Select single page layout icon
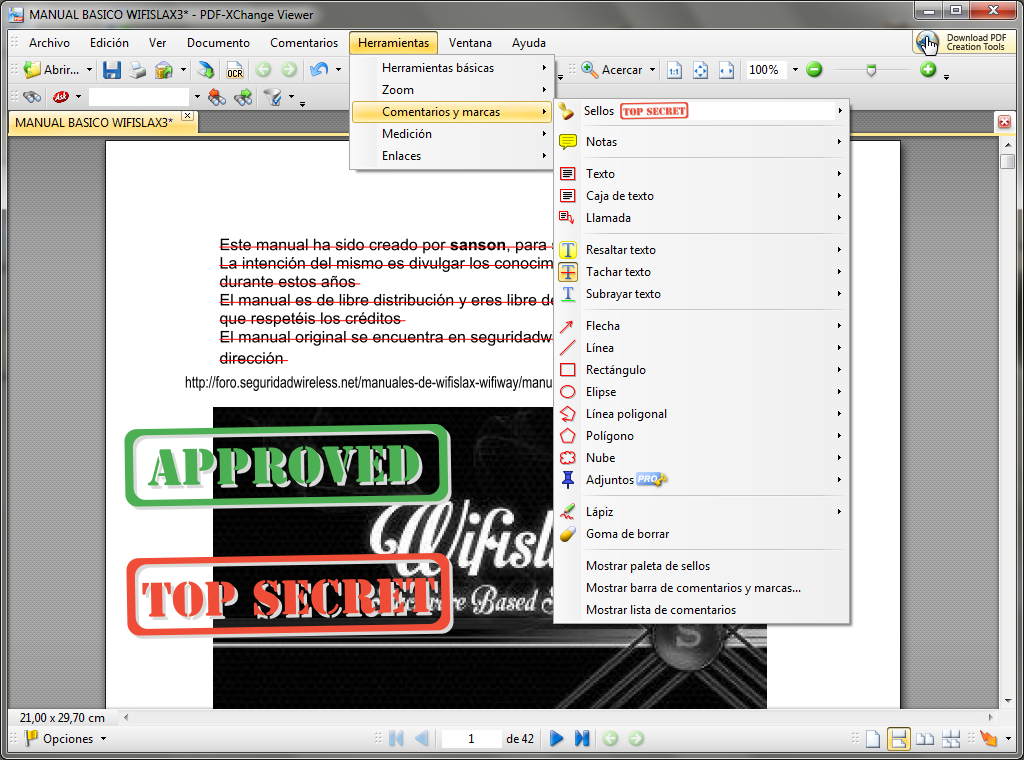This screenshot has width=1024, height=760. point(873,739)
